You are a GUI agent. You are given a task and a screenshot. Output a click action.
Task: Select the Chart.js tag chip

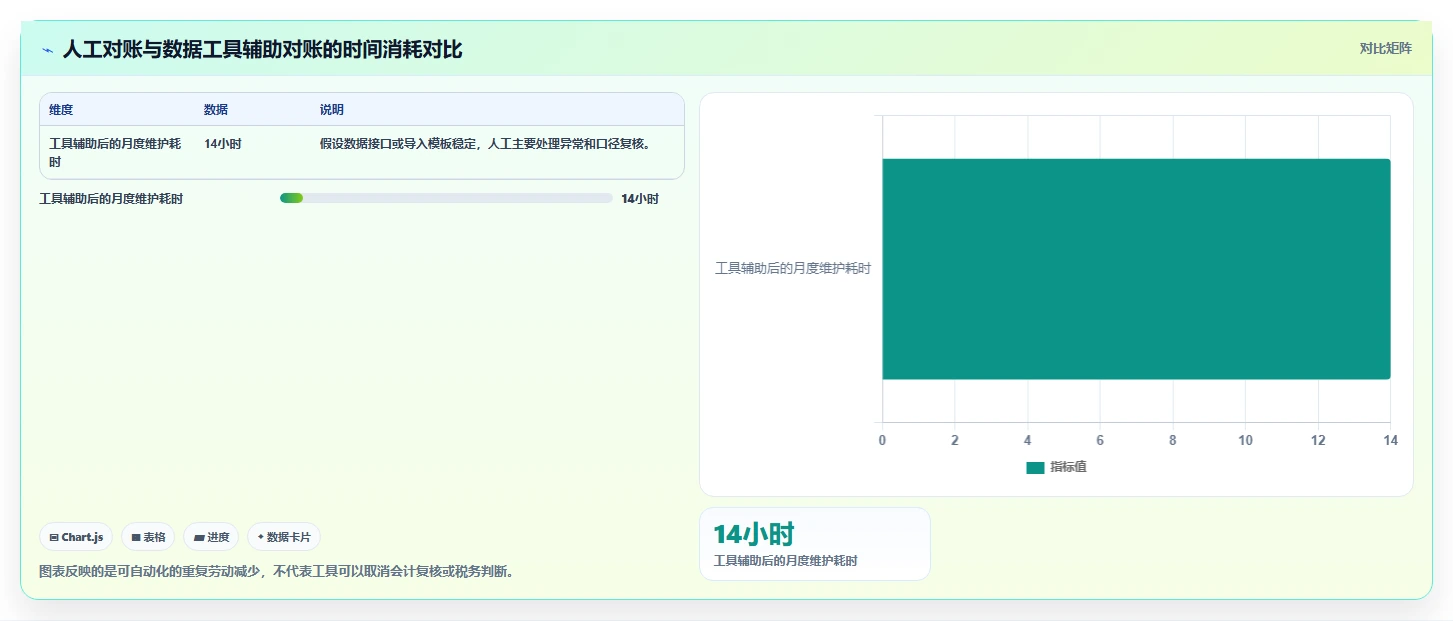click(76, 537)
